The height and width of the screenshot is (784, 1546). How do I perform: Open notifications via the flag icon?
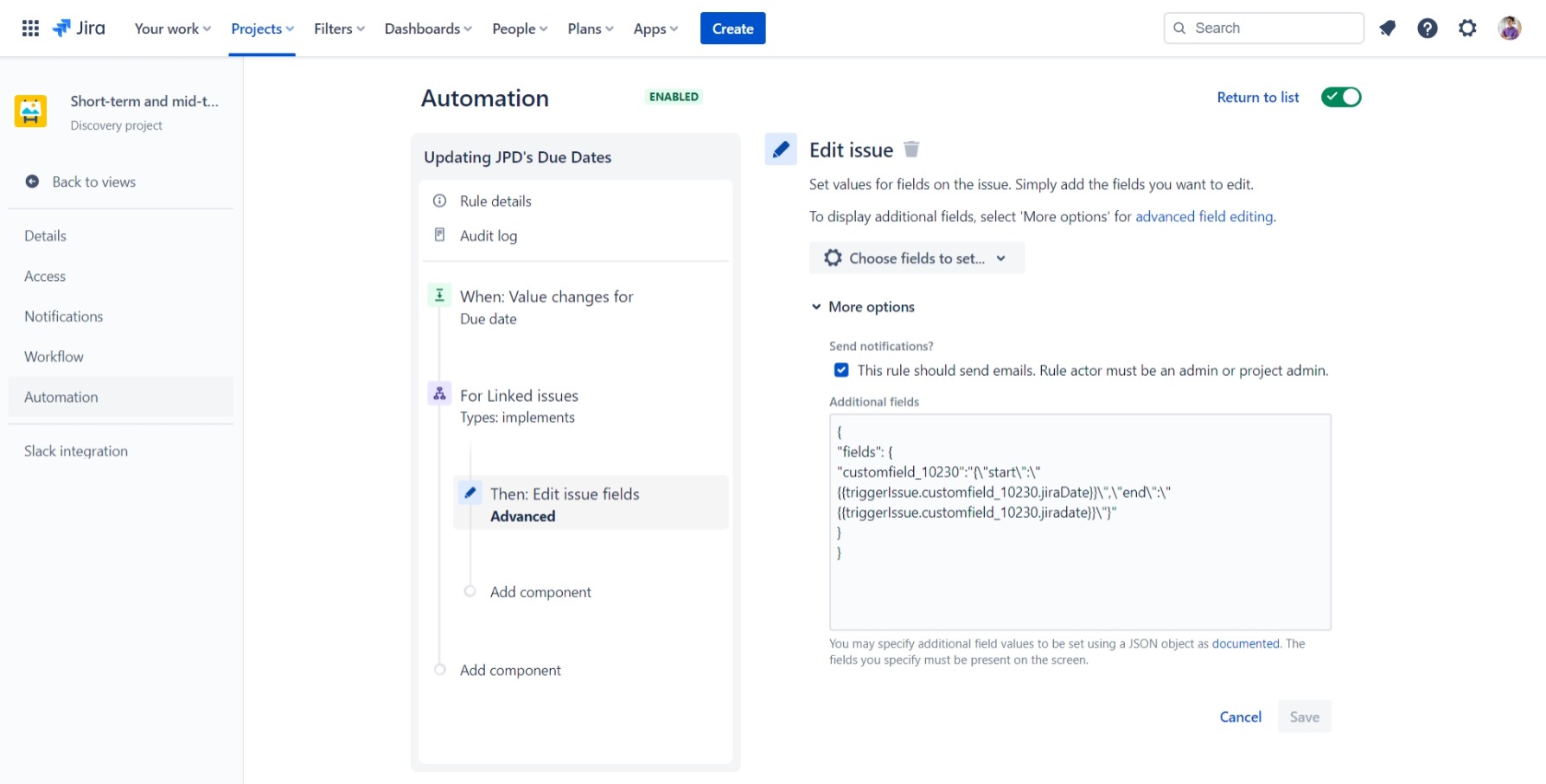coord(1387,28)
